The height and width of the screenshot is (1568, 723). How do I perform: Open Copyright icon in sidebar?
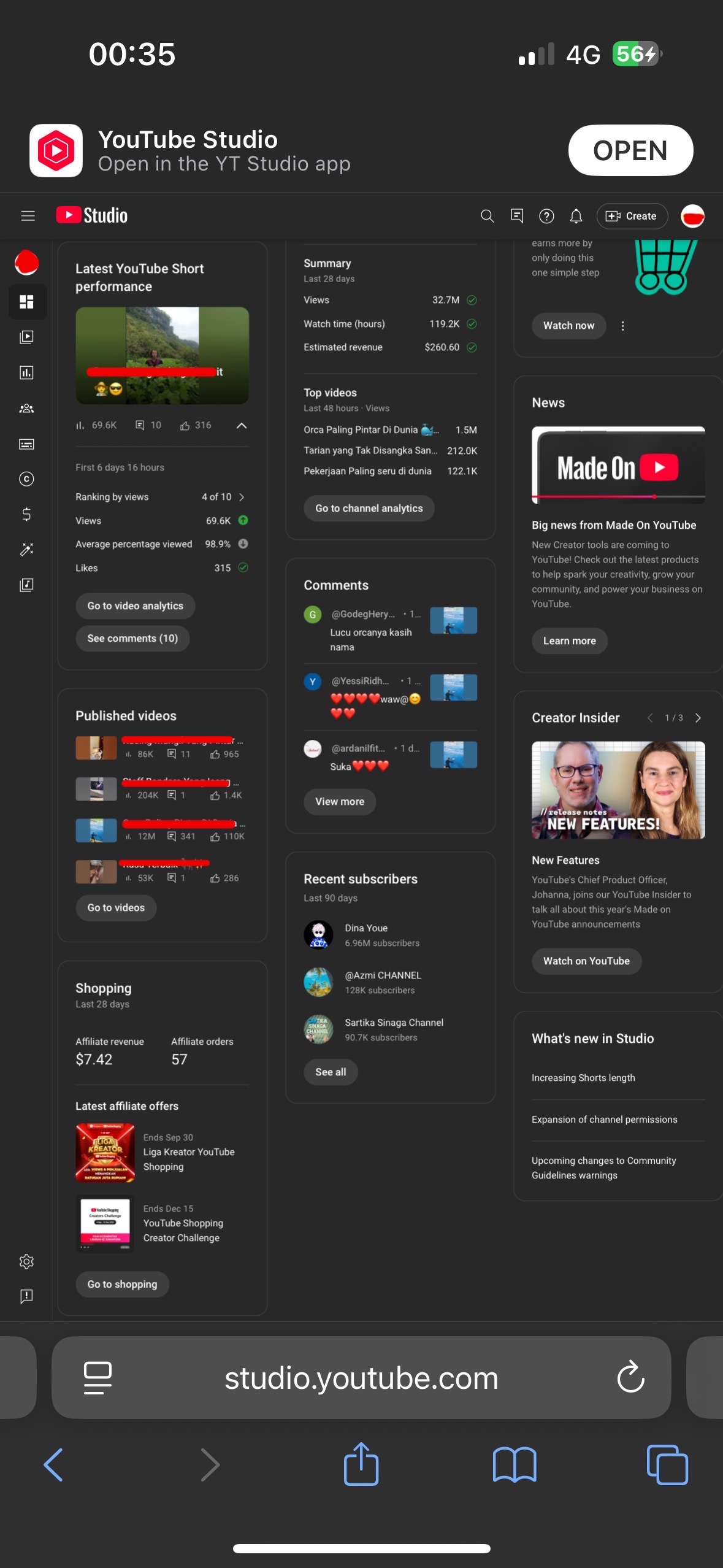pos(26,479)
